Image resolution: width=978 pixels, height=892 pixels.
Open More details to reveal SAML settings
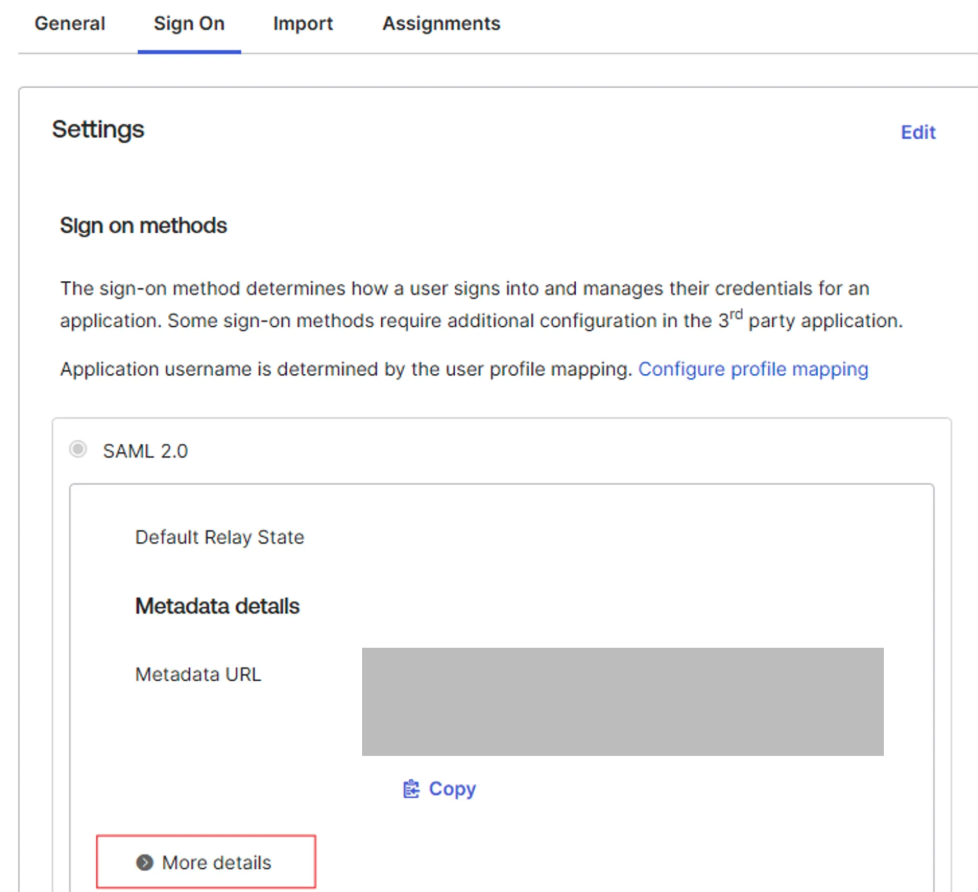tap(205, 861)
